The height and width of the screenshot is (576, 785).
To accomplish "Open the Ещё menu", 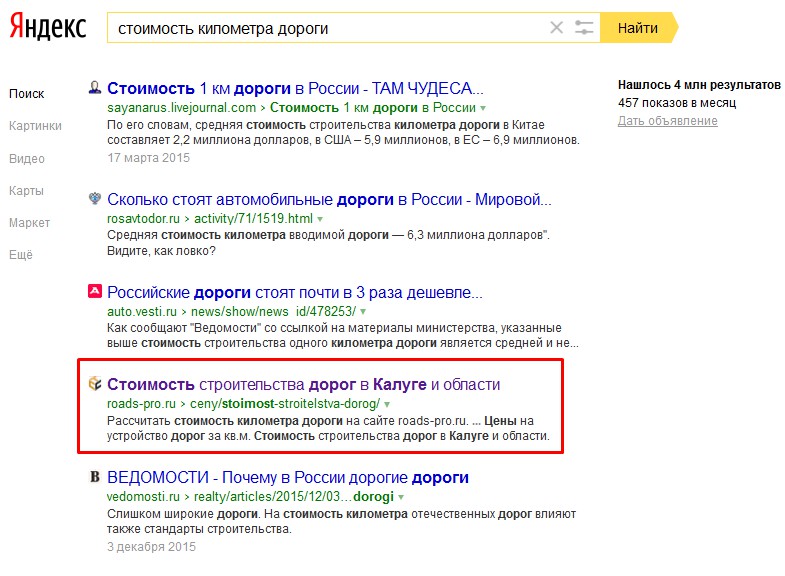I will pyautogui.click(x=21, y=255).
